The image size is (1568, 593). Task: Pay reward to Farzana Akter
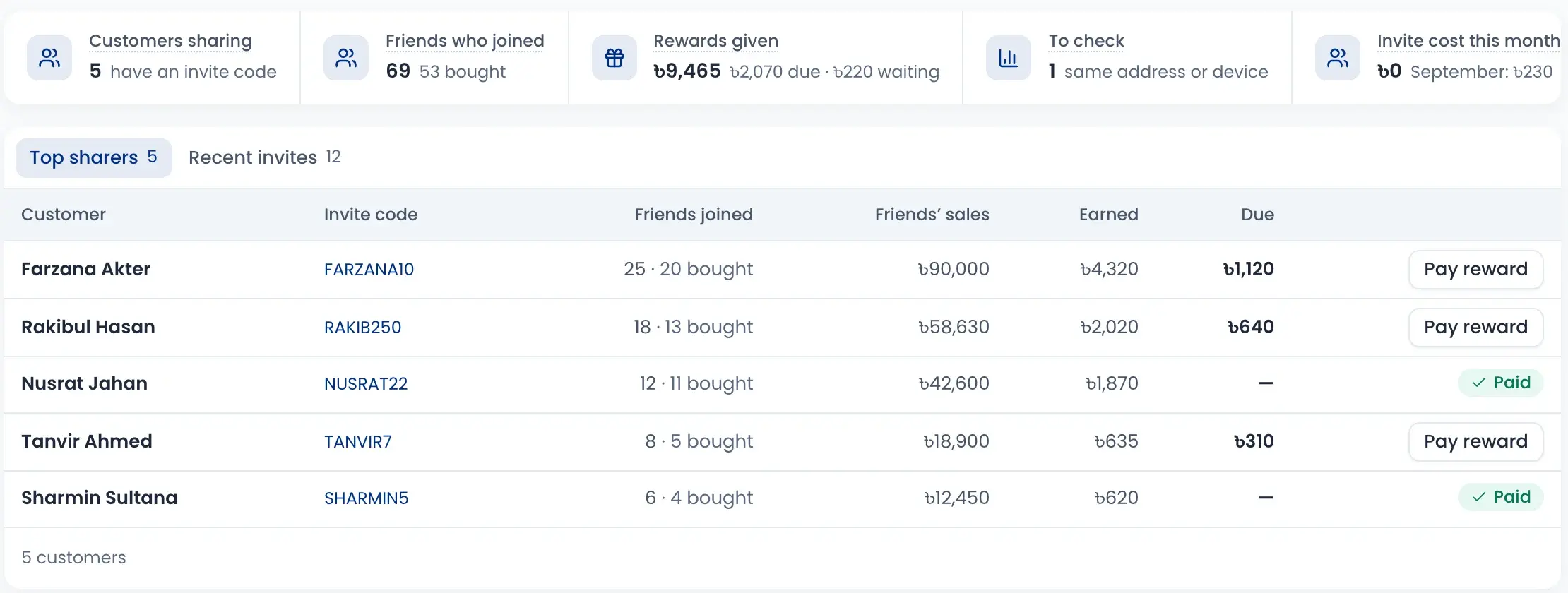click(1475, 269)
